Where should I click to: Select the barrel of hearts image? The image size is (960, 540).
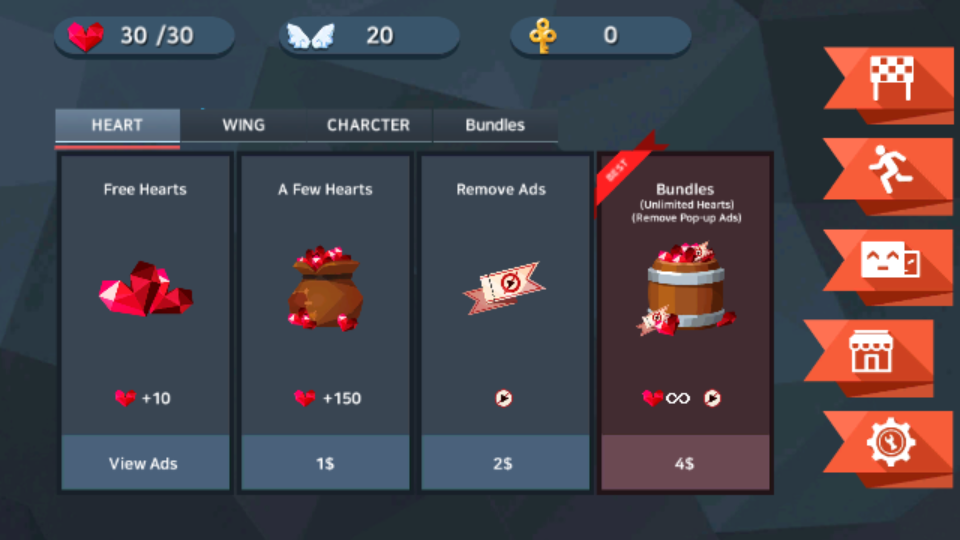[x=685, y=288]
